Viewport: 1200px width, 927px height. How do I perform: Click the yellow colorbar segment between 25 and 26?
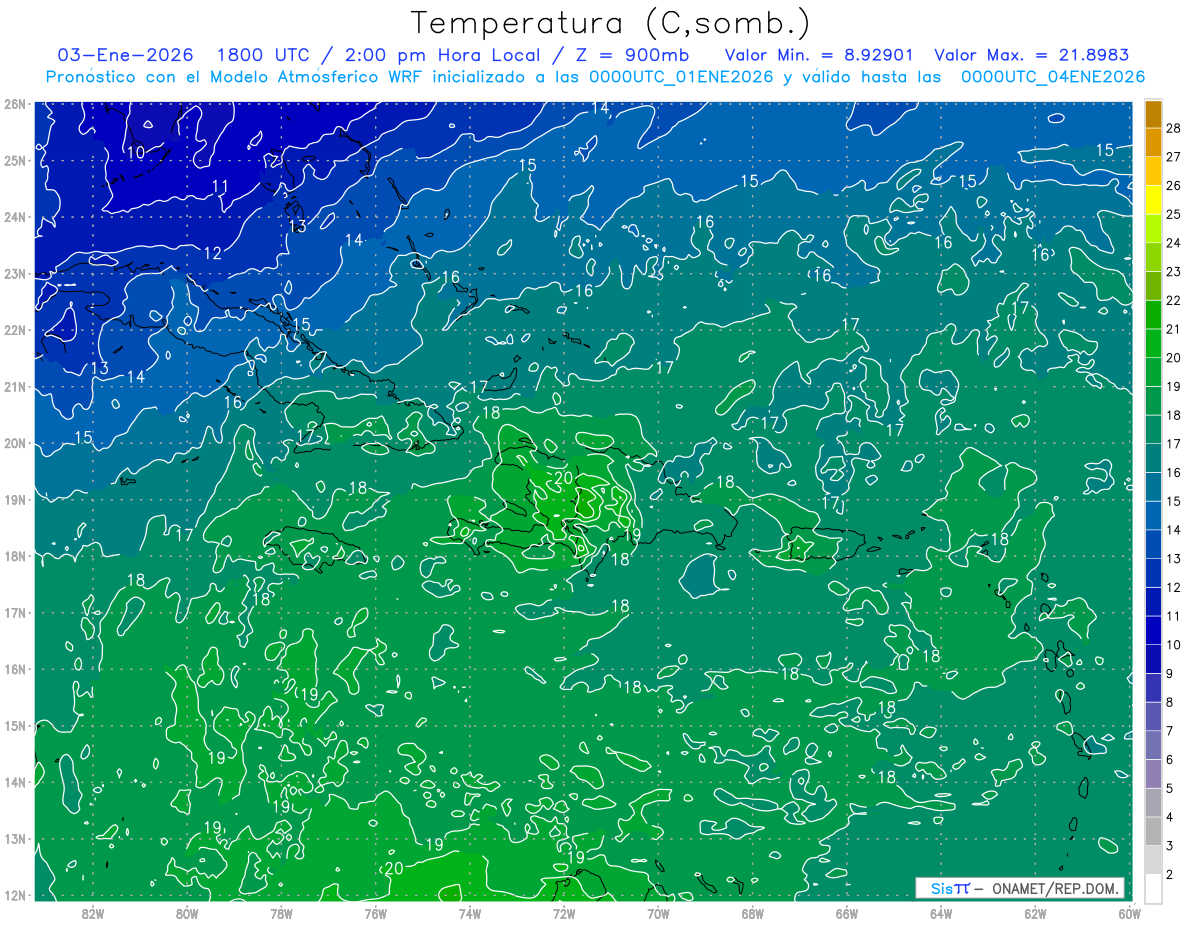[1153, 199]
